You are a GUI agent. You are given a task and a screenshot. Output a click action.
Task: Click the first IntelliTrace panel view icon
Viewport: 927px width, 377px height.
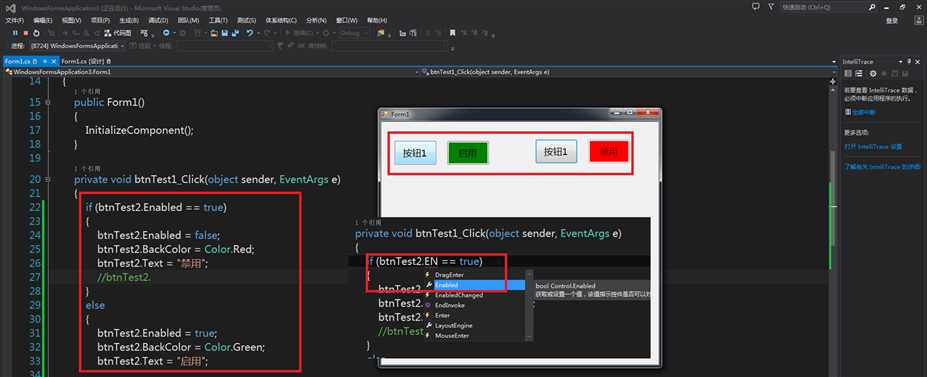click(x=848, y=73)
